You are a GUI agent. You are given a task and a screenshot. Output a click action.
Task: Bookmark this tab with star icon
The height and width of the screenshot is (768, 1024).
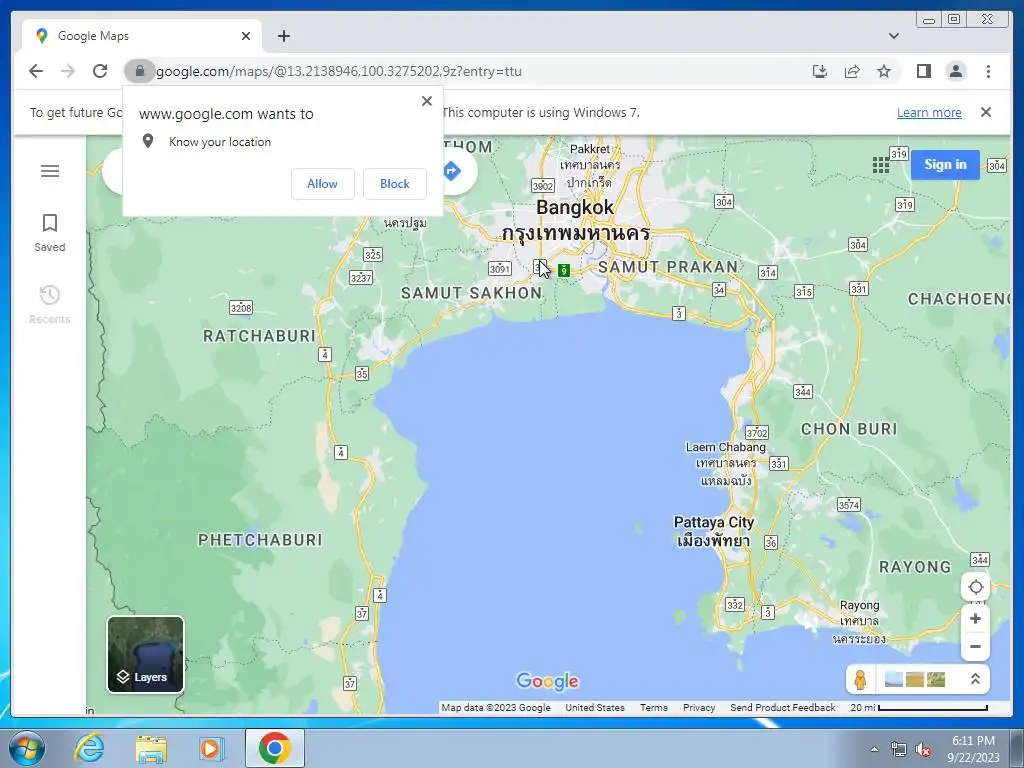(884, 71)
